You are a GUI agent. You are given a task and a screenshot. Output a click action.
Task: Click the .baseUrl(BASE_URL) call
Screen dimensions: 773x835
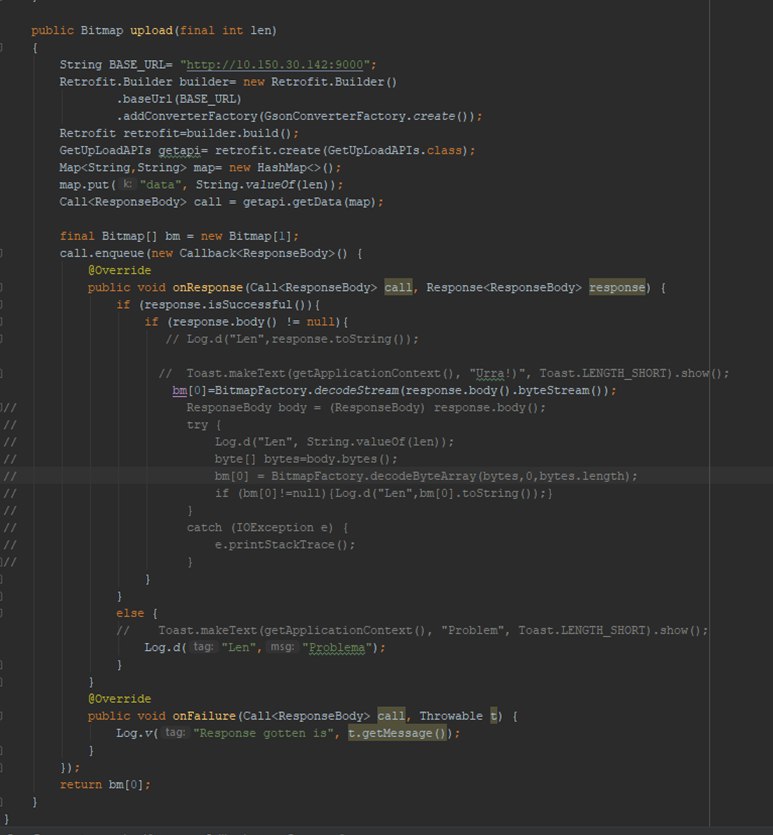point(179,99)
